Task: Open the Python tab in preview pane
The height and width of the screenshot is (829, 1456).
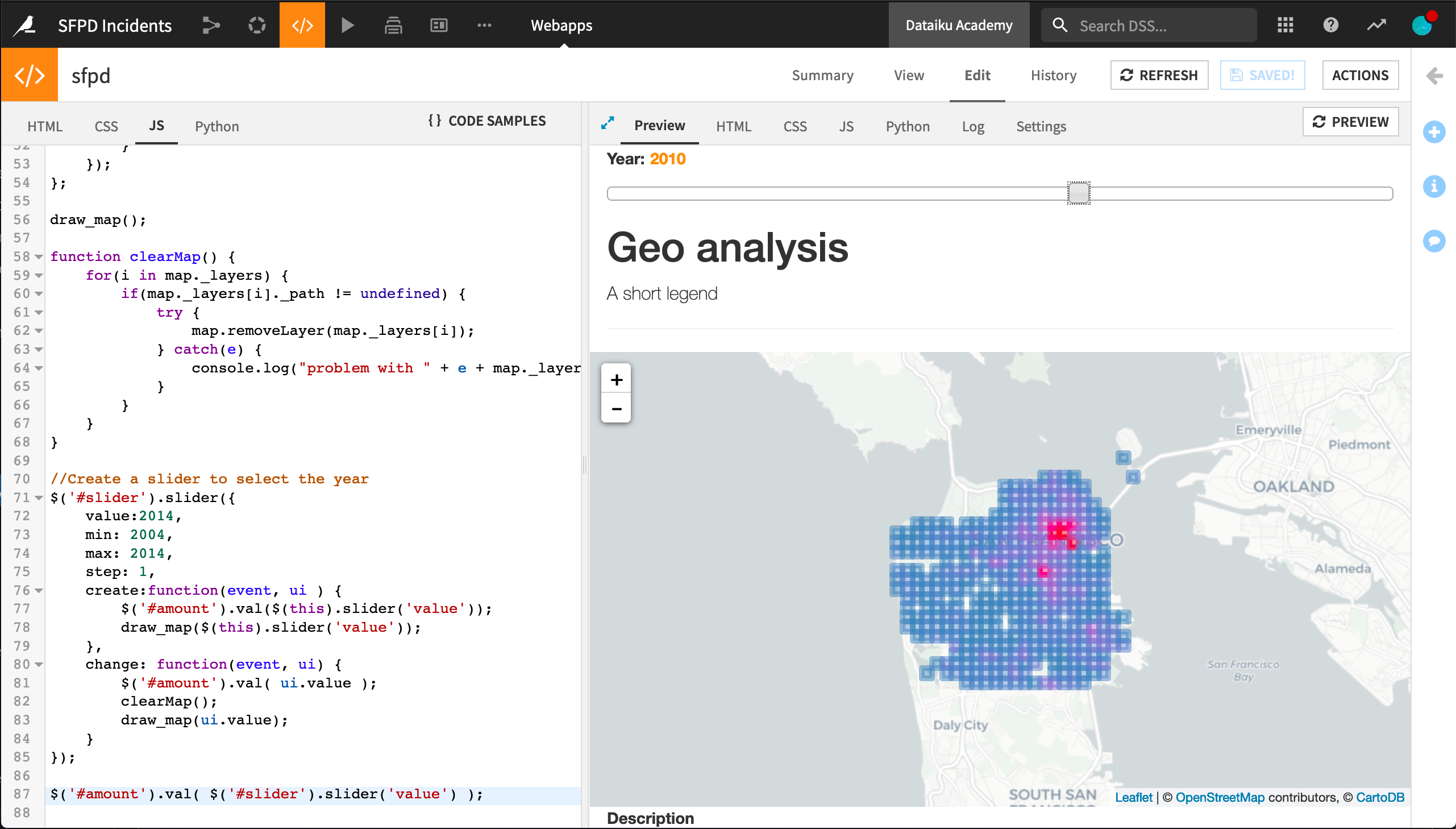Action: [908, 126]
